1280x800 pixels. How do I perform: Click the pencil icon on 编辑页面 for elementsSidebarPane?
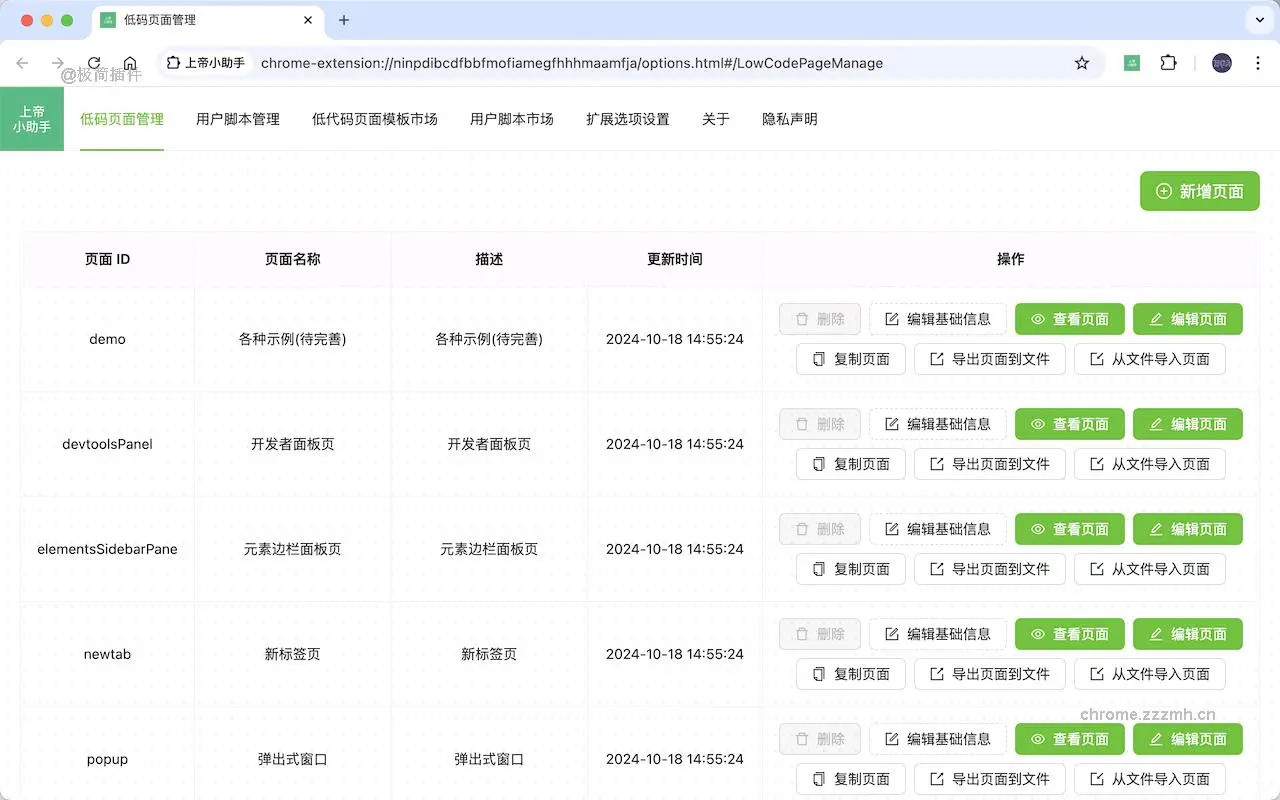1158,529
